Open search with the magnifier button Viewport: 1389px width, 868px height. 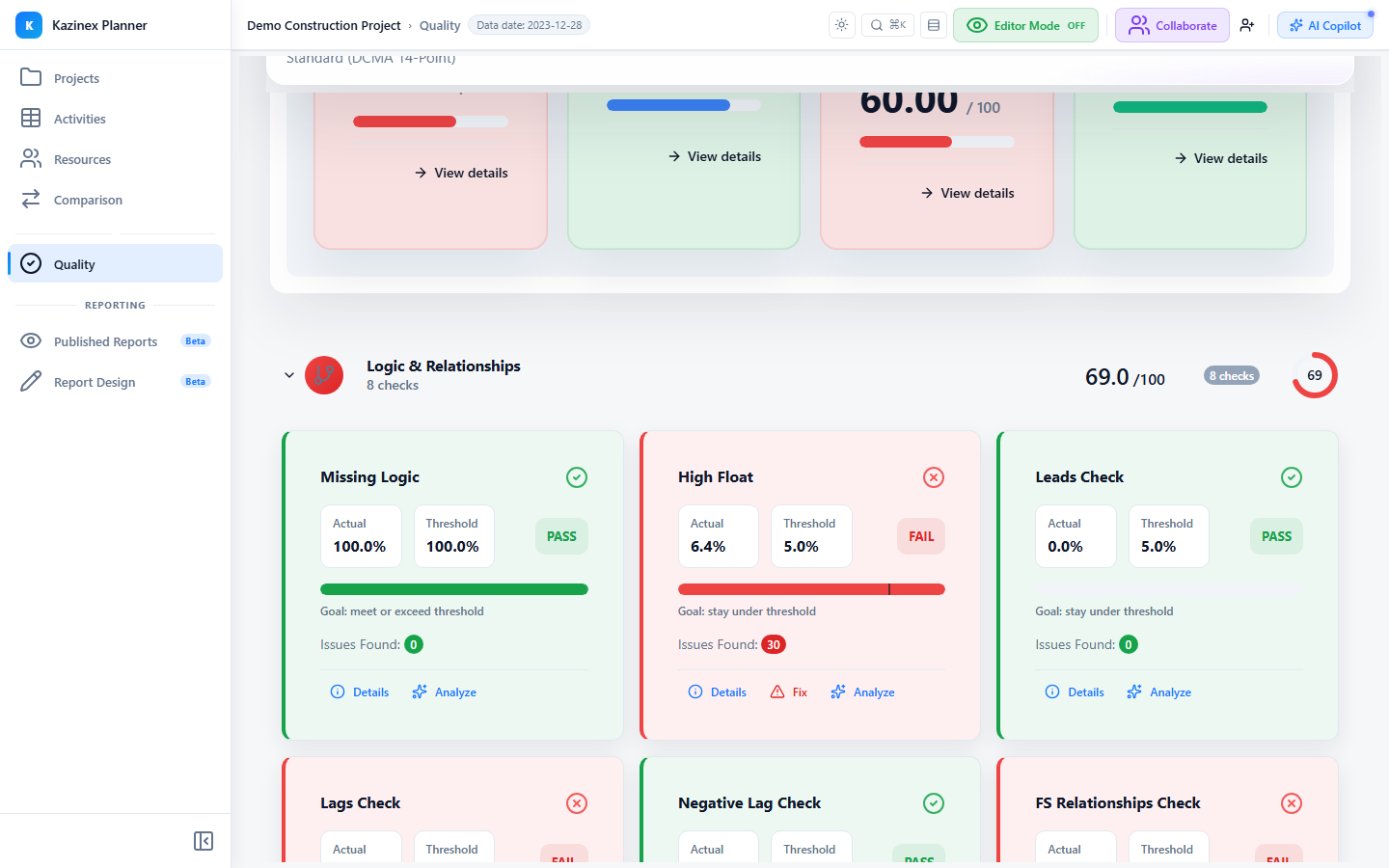pos(888,25)
